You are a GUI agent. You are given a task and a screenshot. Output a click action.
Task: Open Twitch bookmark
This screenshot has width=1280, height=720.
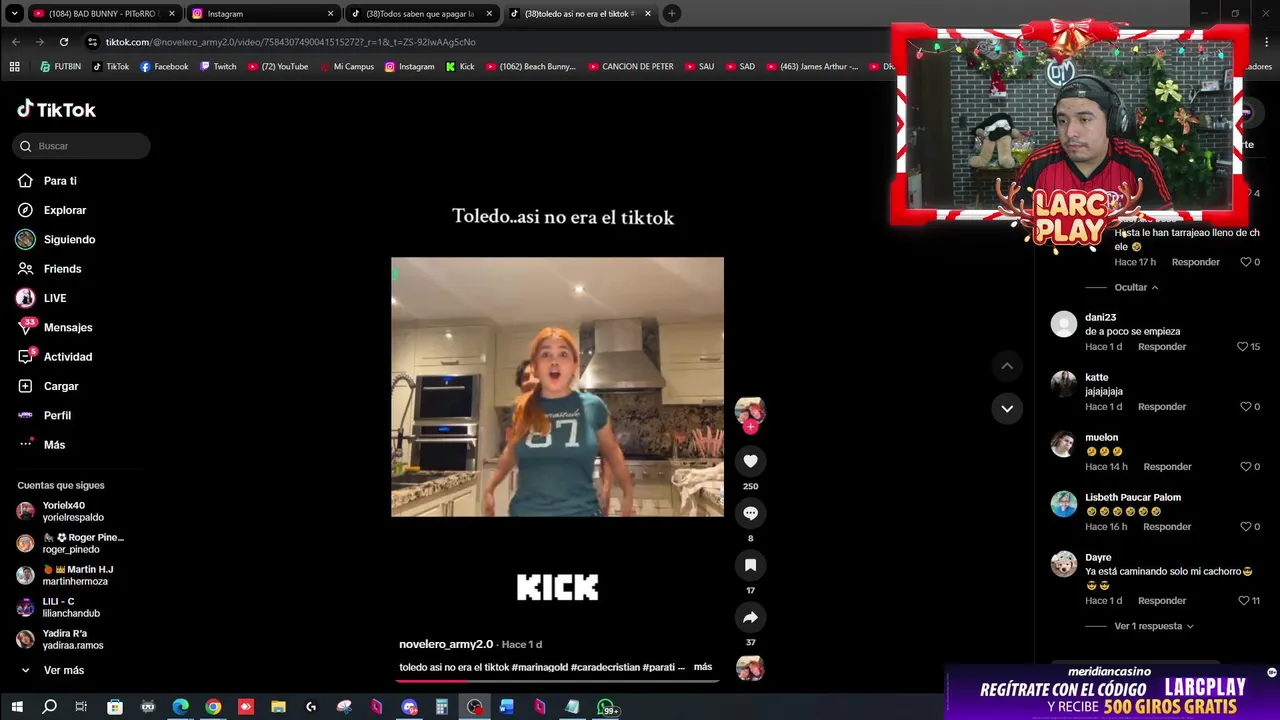218,67
